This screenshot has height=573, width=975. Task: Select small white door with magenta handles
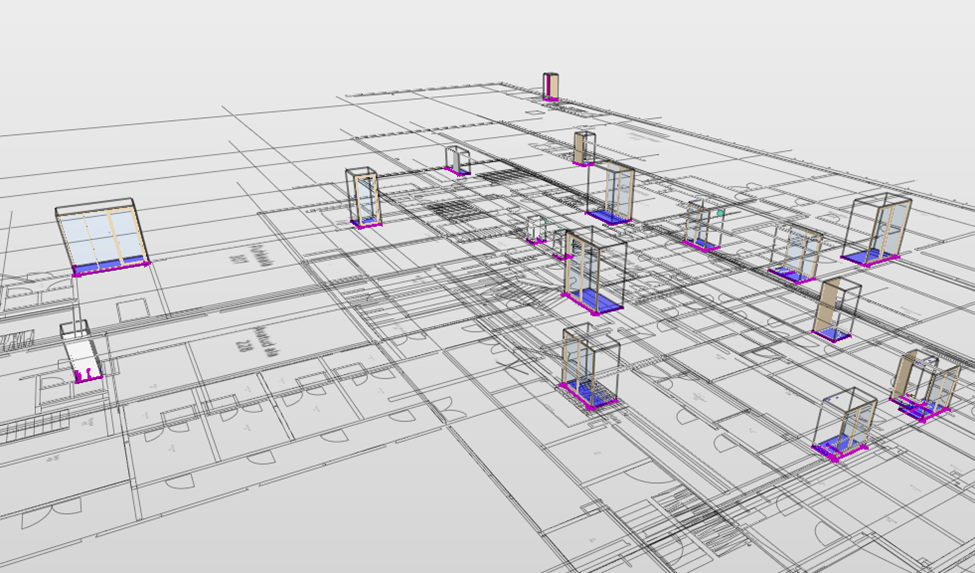pos(82,352)
